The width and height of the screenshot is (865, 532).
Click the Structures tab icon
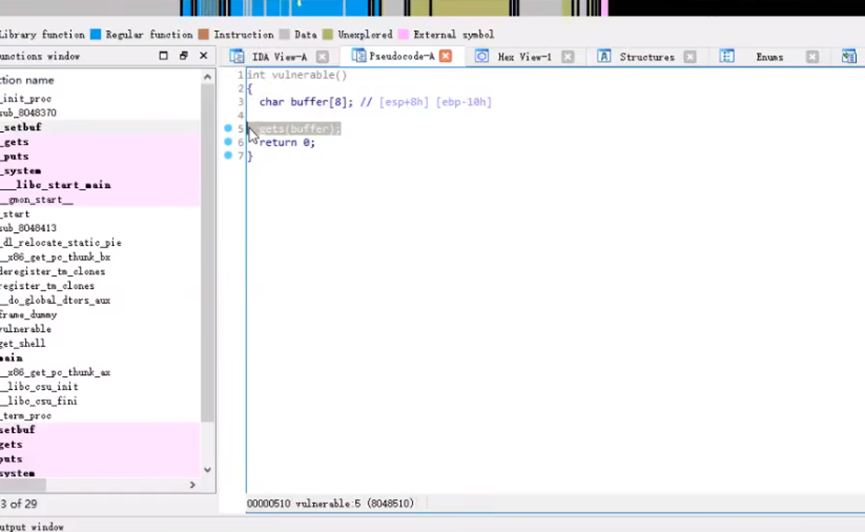pyautogui.click(x=604, y=57)
